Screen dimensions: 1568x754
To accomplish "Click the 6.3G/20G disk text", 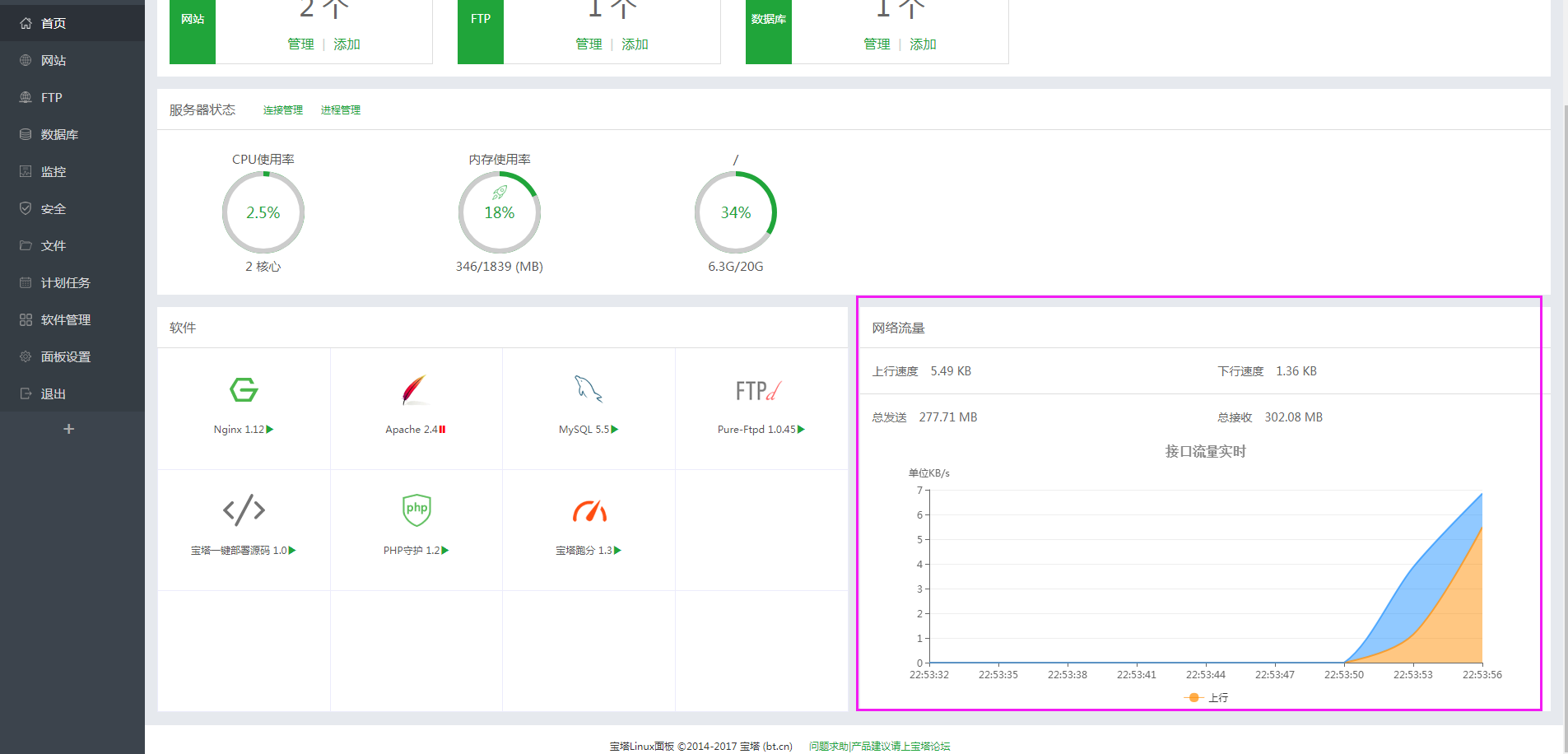I will [736, 267].
